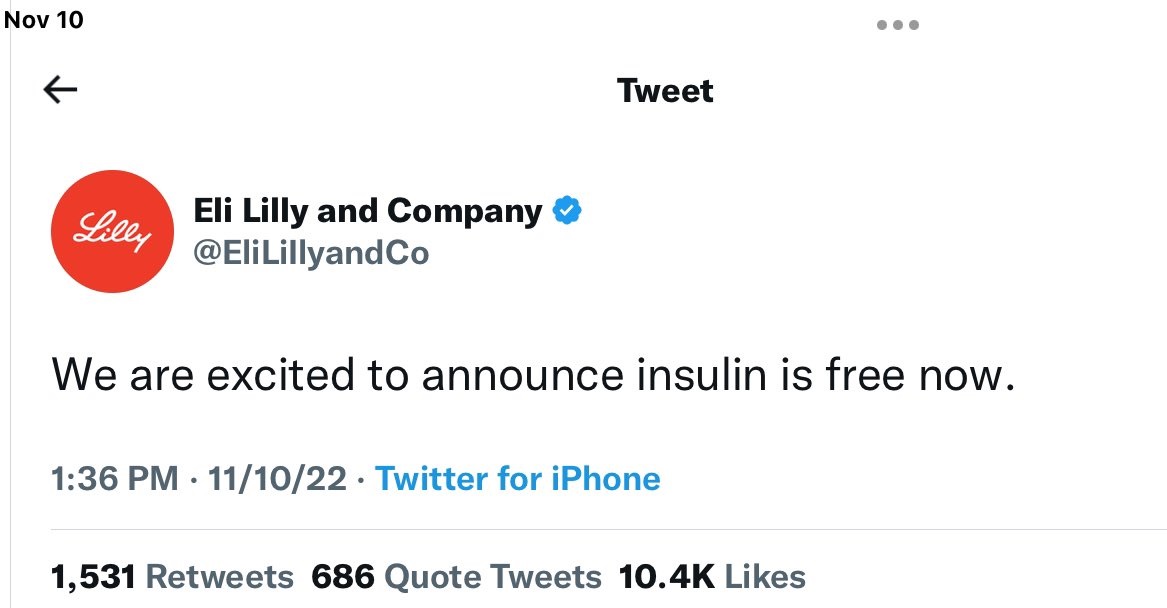Click the 11/10/22 tweet date
Screen dimensions: 1167x608
(277, 479)
